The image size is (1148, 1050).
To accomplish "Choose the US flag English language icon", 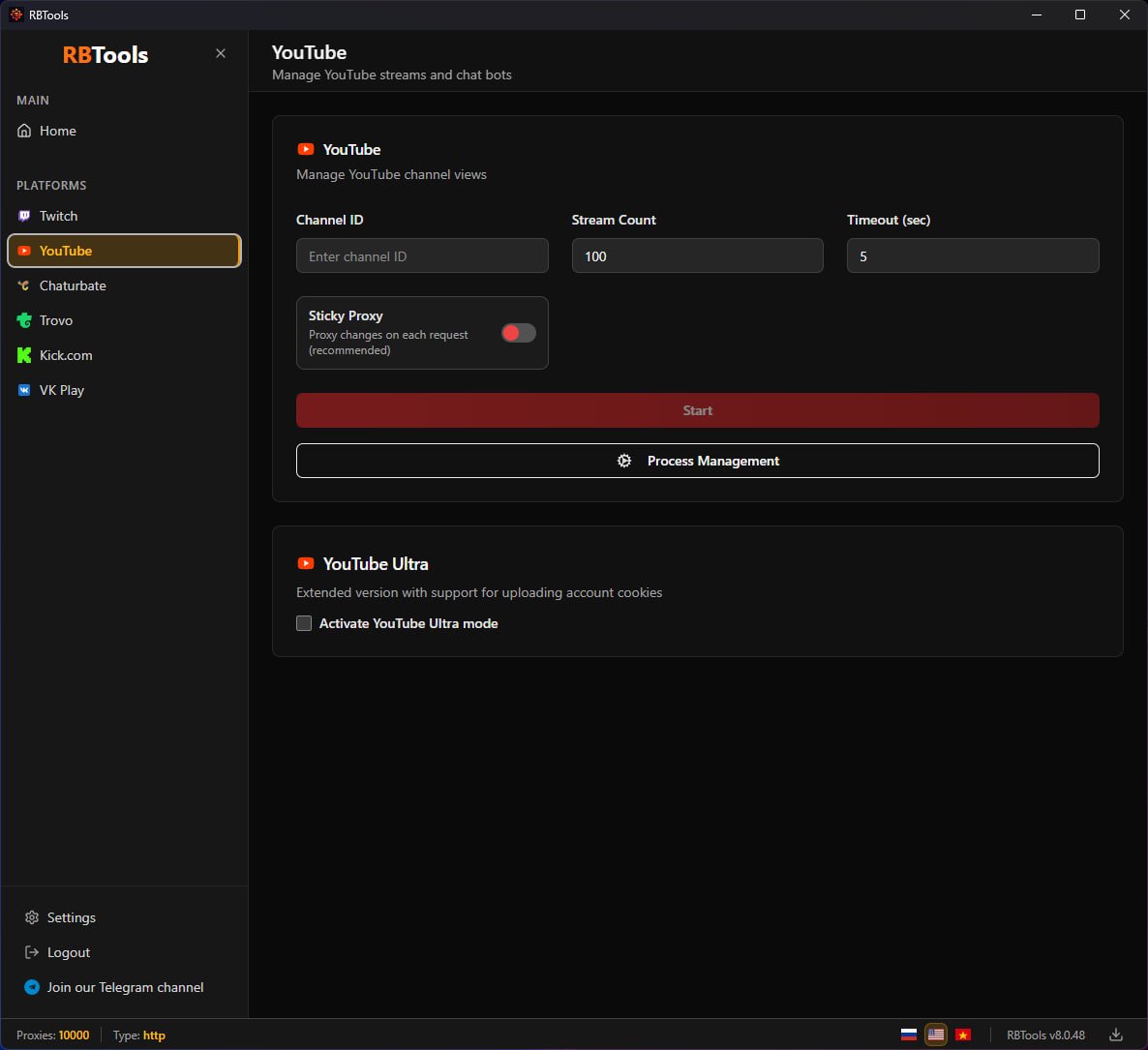I will [x=936, y=1035].
